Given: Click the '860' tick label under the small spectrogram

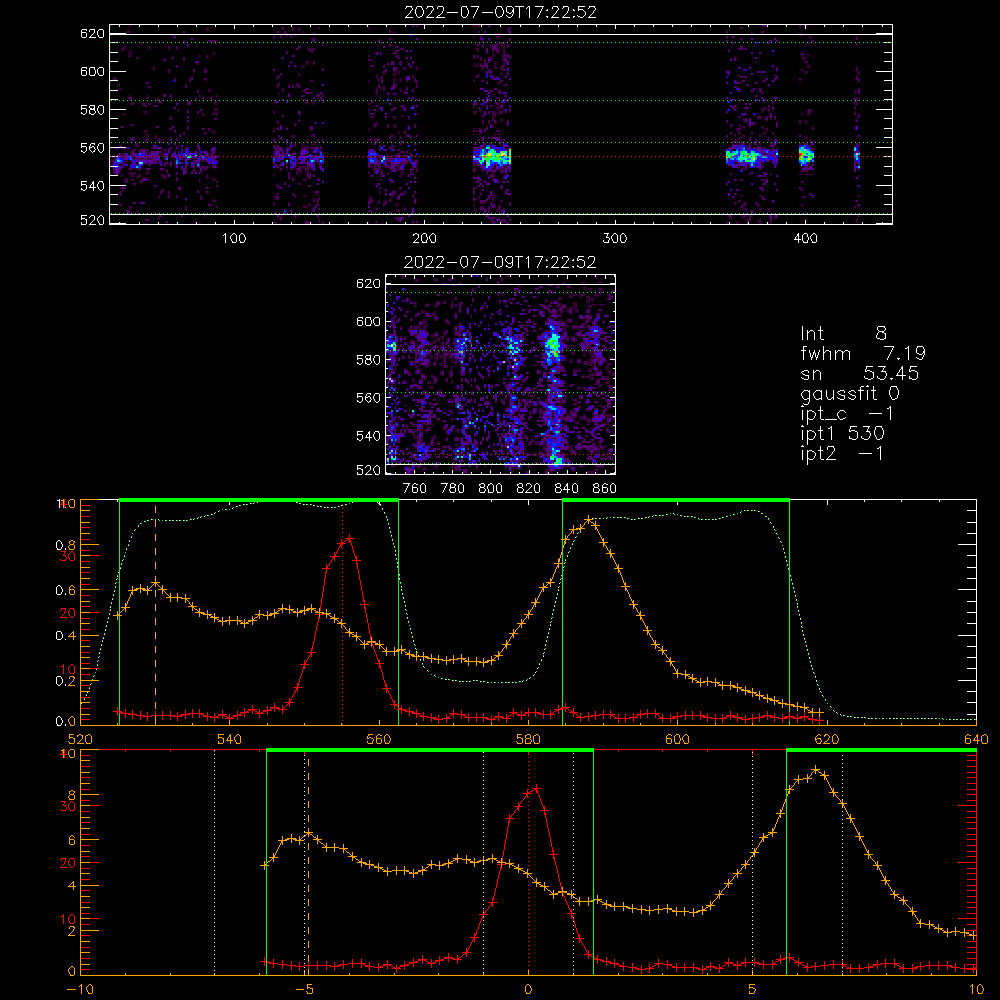Looking at the screenshot, I should tap(605, 489).
